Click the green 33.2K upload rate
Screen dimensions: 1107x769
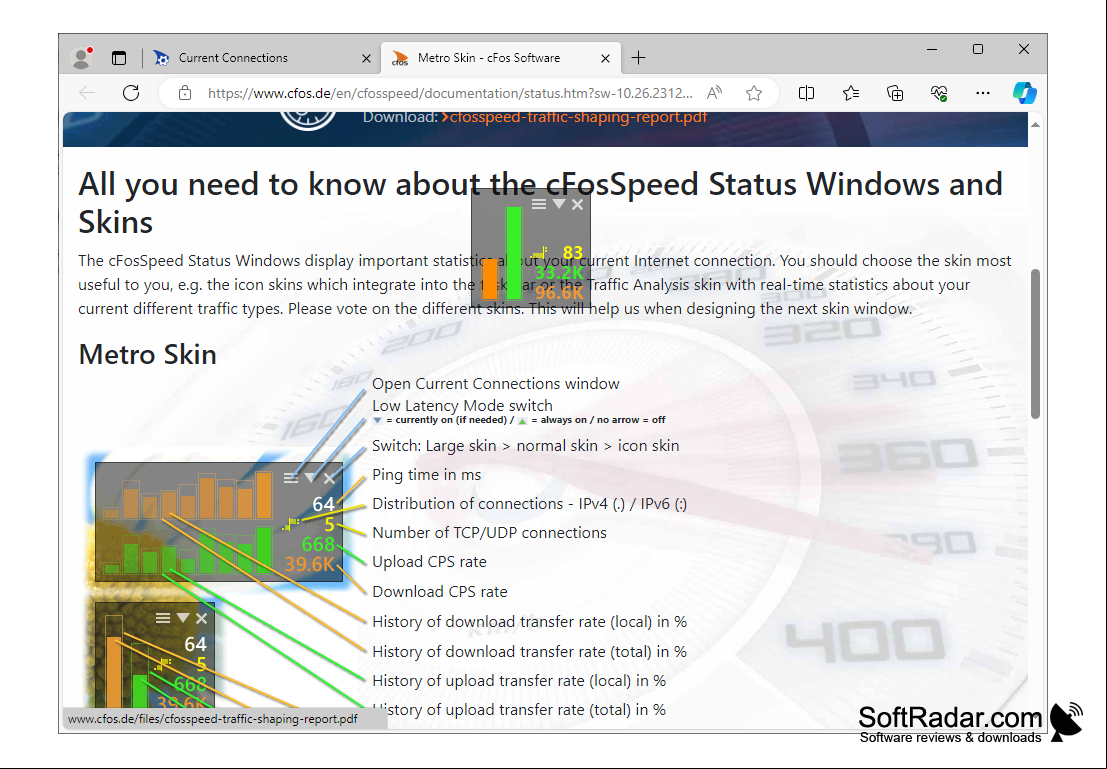click(x=560, y=273)
